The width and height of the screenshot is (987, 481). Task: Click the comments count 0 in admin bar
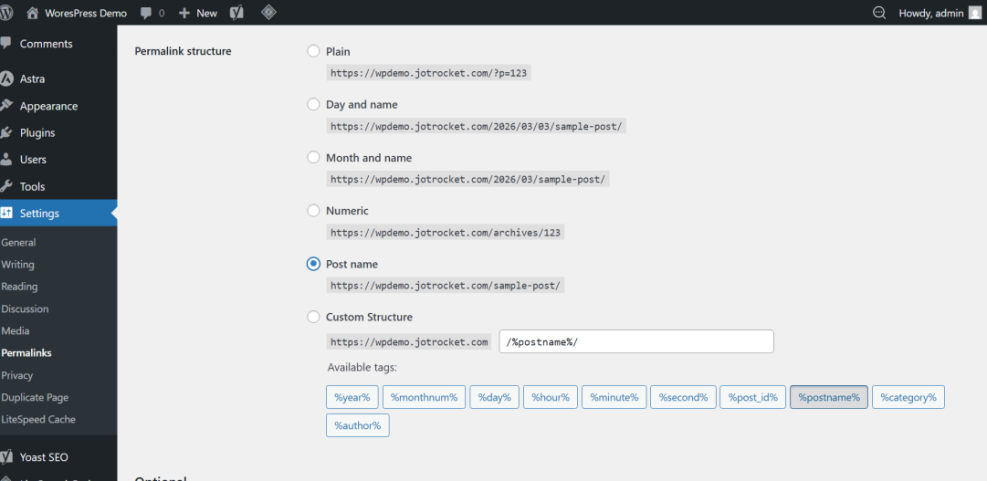[161, 13]
